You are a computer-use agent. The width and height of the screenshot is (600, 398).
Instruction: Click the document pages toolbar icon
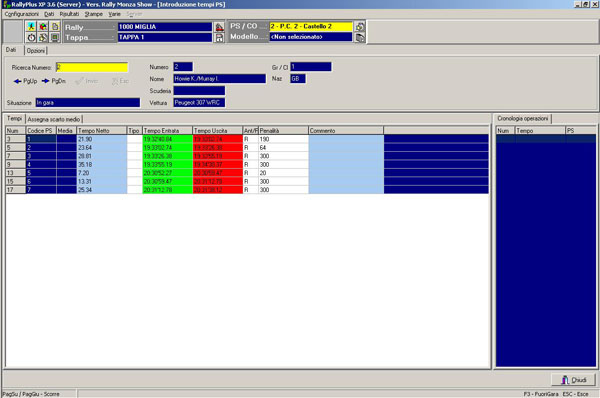(x=55, y=26)
